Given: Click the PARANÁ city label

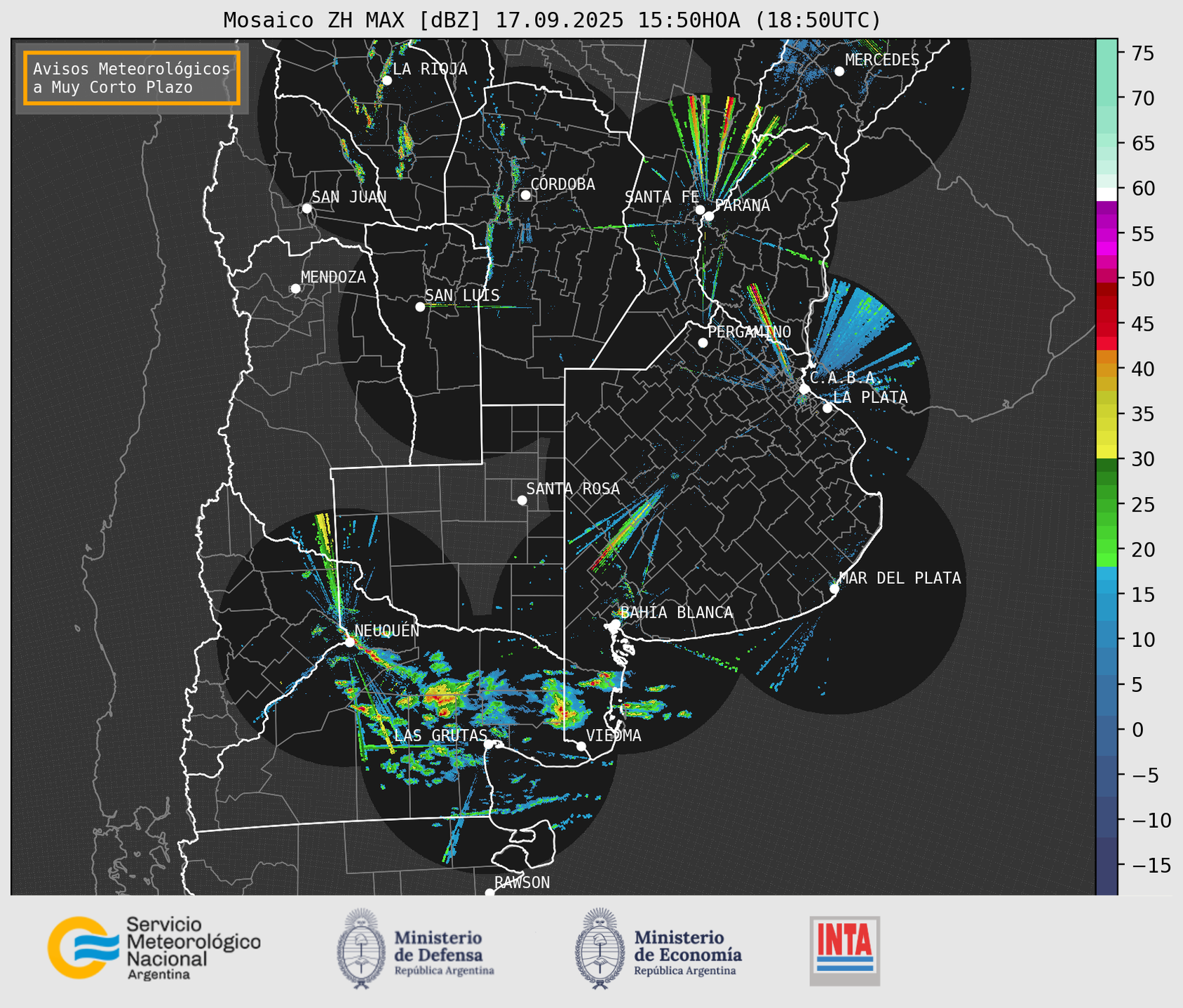Looking at the screenshot, I should click(x=742, y=205).
